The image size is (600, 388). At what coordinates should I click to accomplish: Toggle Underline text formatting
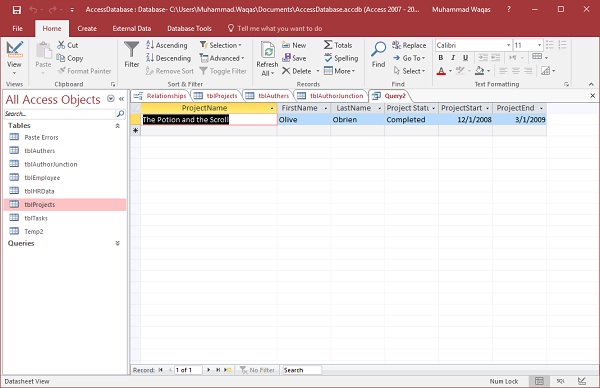465,58
